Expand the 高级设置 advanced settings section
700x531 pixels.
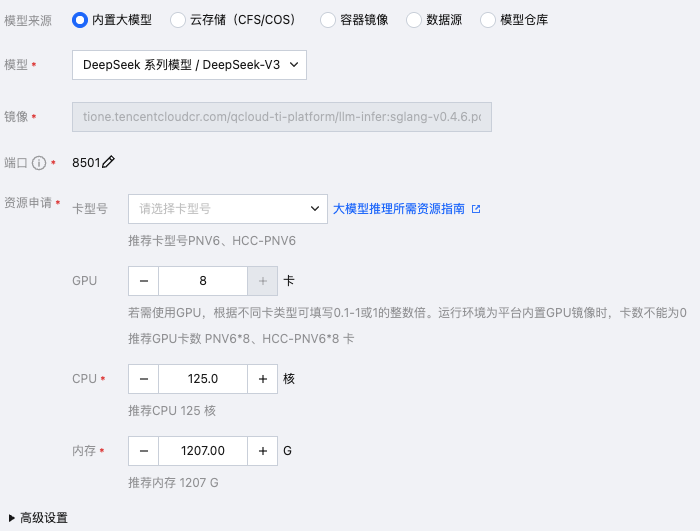(x=38, y=518)
